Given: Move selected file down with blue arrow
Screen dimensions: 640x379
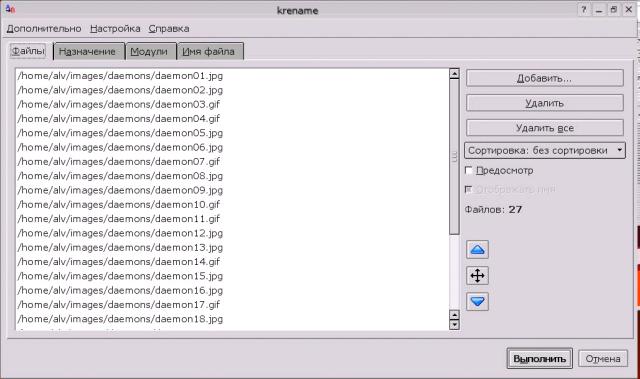Looking at the screenshot, I should click(x=477, y=301).
